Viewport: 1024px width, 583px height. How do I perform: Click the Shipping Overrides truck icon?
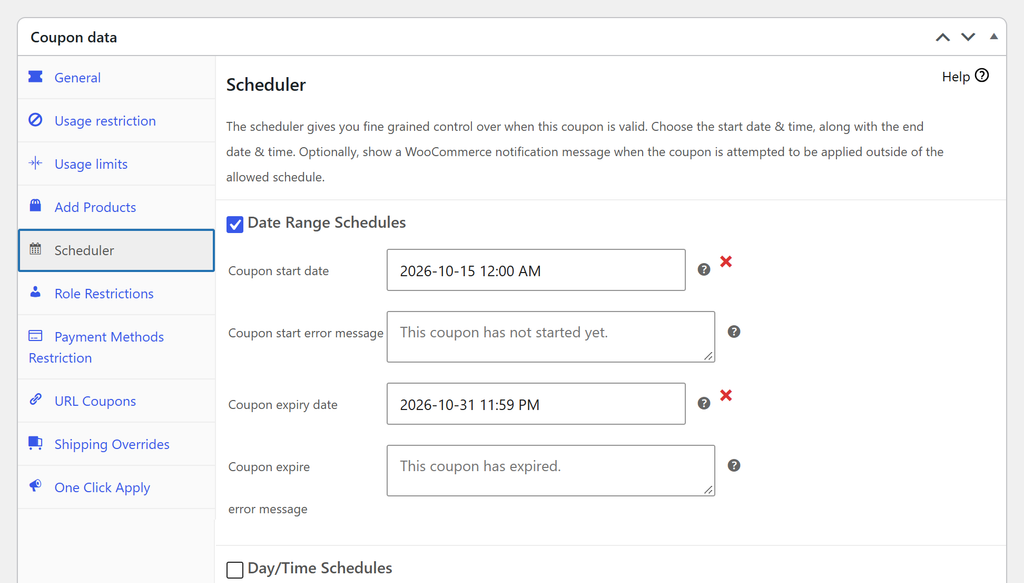point(35,443)
